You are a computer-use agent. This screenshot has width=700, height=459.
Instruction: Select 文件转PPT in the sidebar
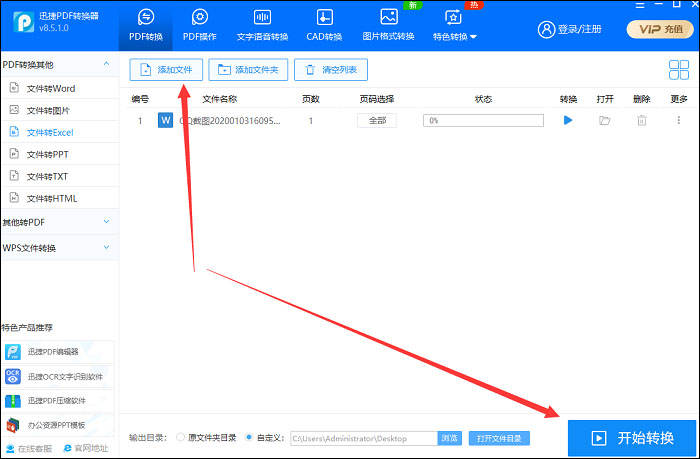(x=60, y=154)
